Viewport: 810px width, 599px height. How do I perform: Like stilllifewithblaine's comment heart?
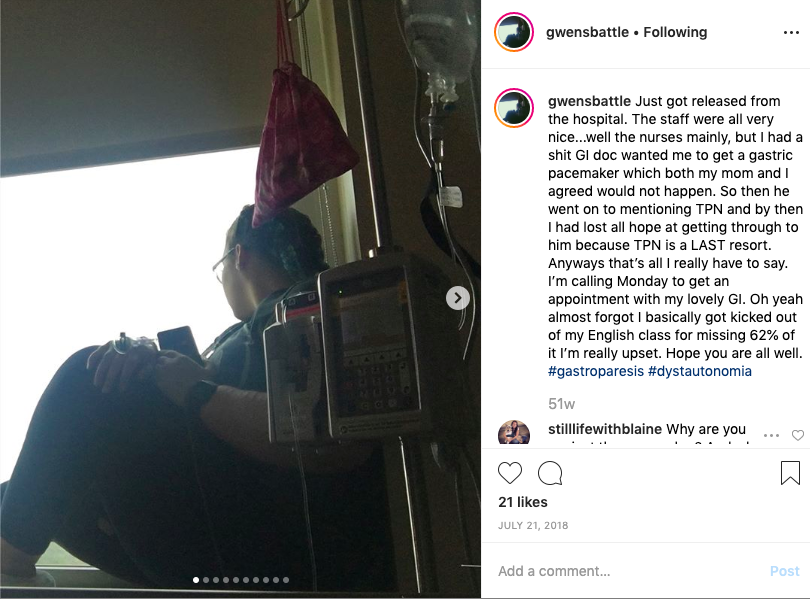(798, 435)
